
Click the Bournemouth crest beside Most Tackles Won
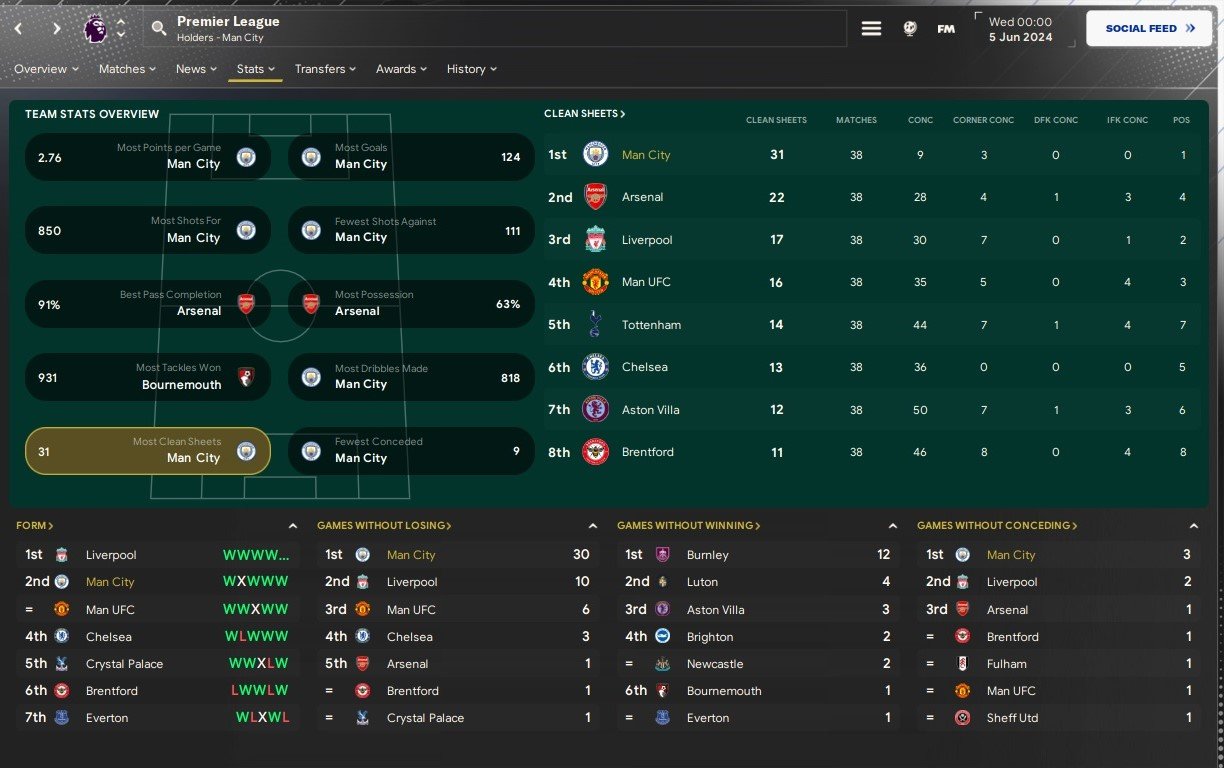246,377
